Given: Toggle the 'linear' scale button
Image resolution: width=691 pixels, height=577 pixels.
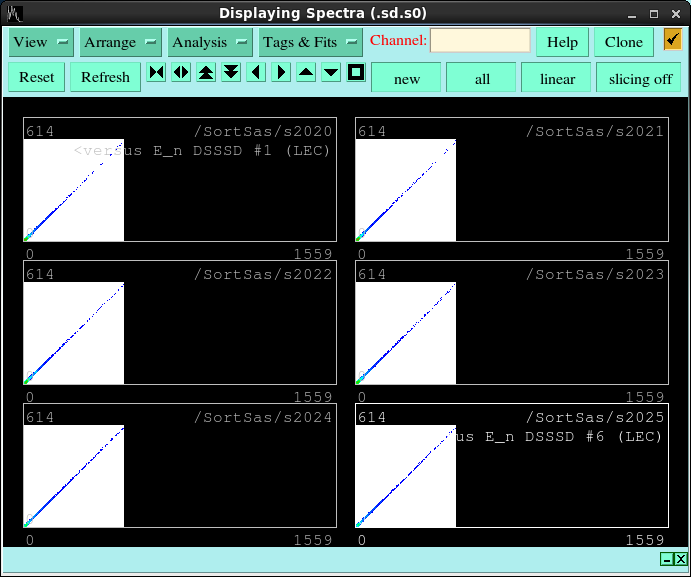Looking at the screenshot, I should pos(557,78).
